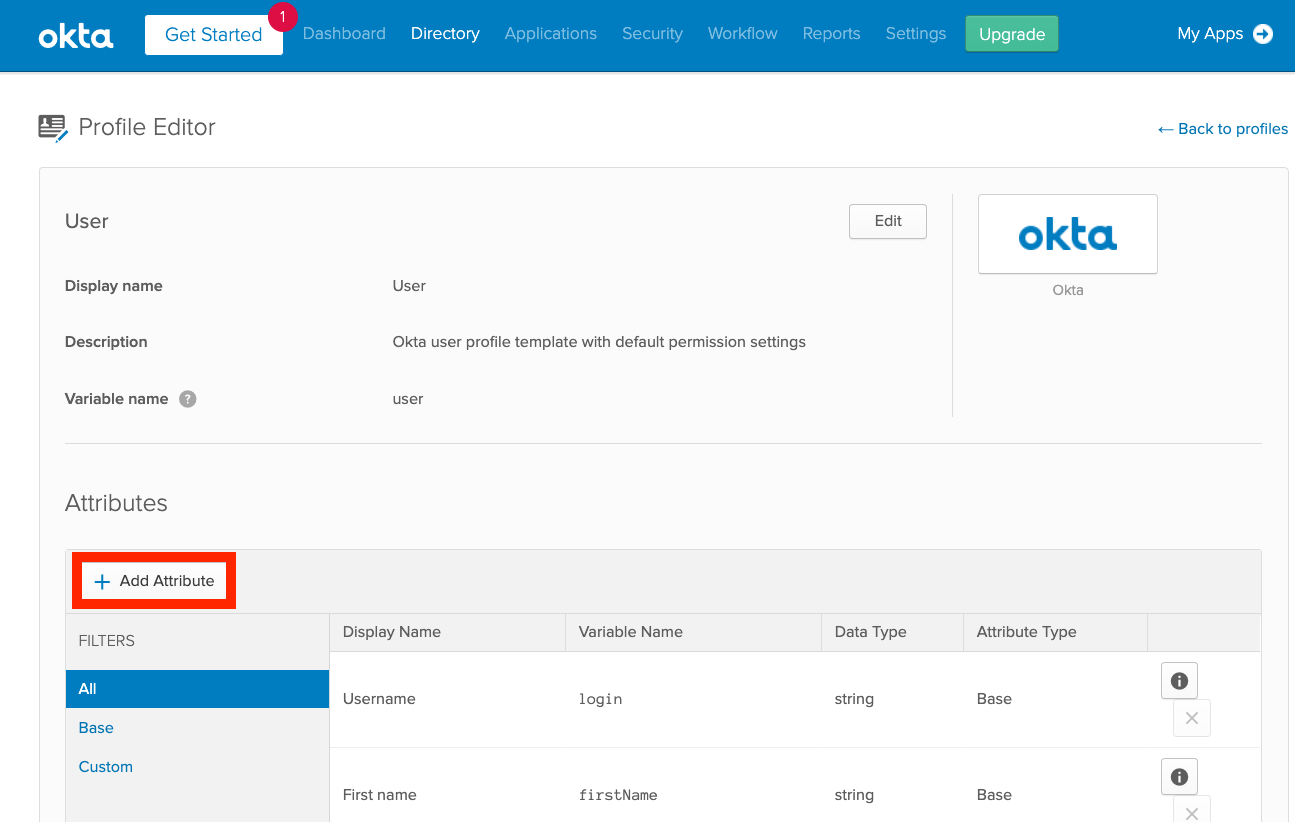Go to the Dashboard menu

[344, 34]
